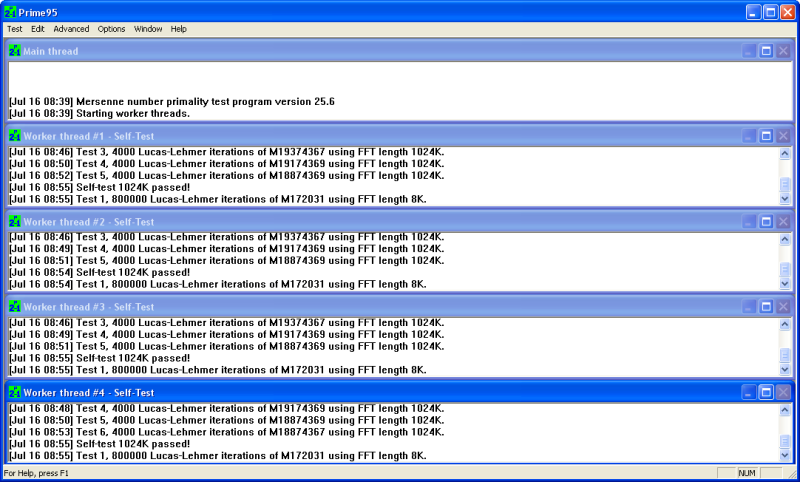Minimize the Main thread child window
This screenshot has width=800, height=482.
(749, 51)
